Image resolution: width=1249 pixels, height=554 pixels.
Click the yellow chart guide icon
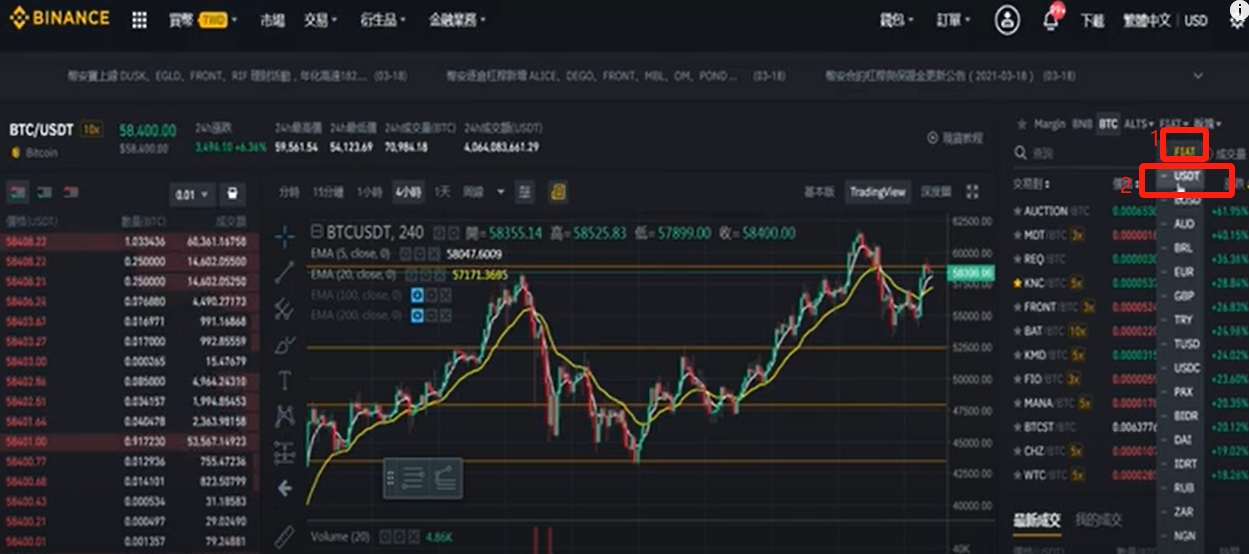[558, 191]
